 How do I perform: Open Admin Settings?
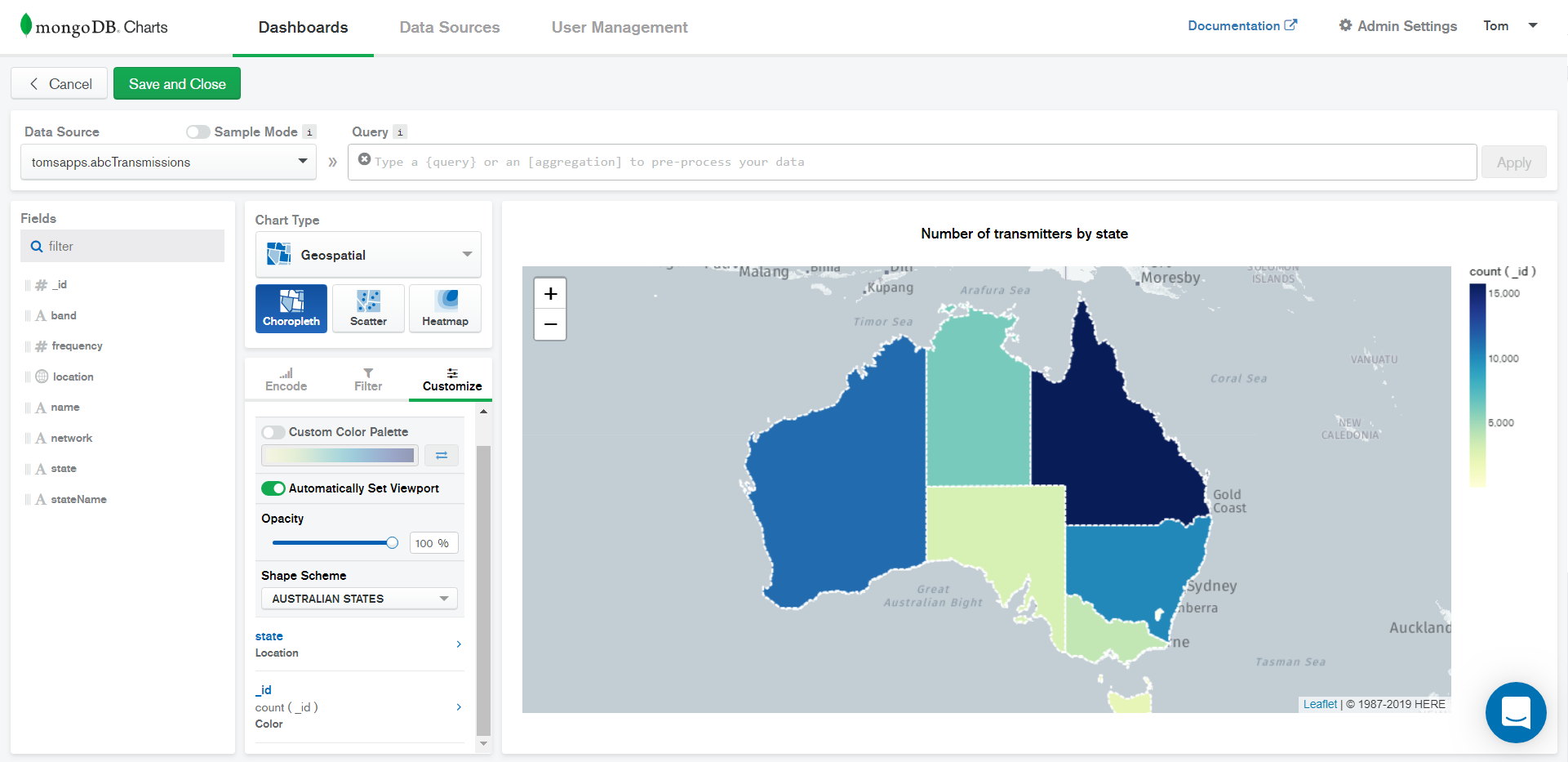tap(1397, 25)
